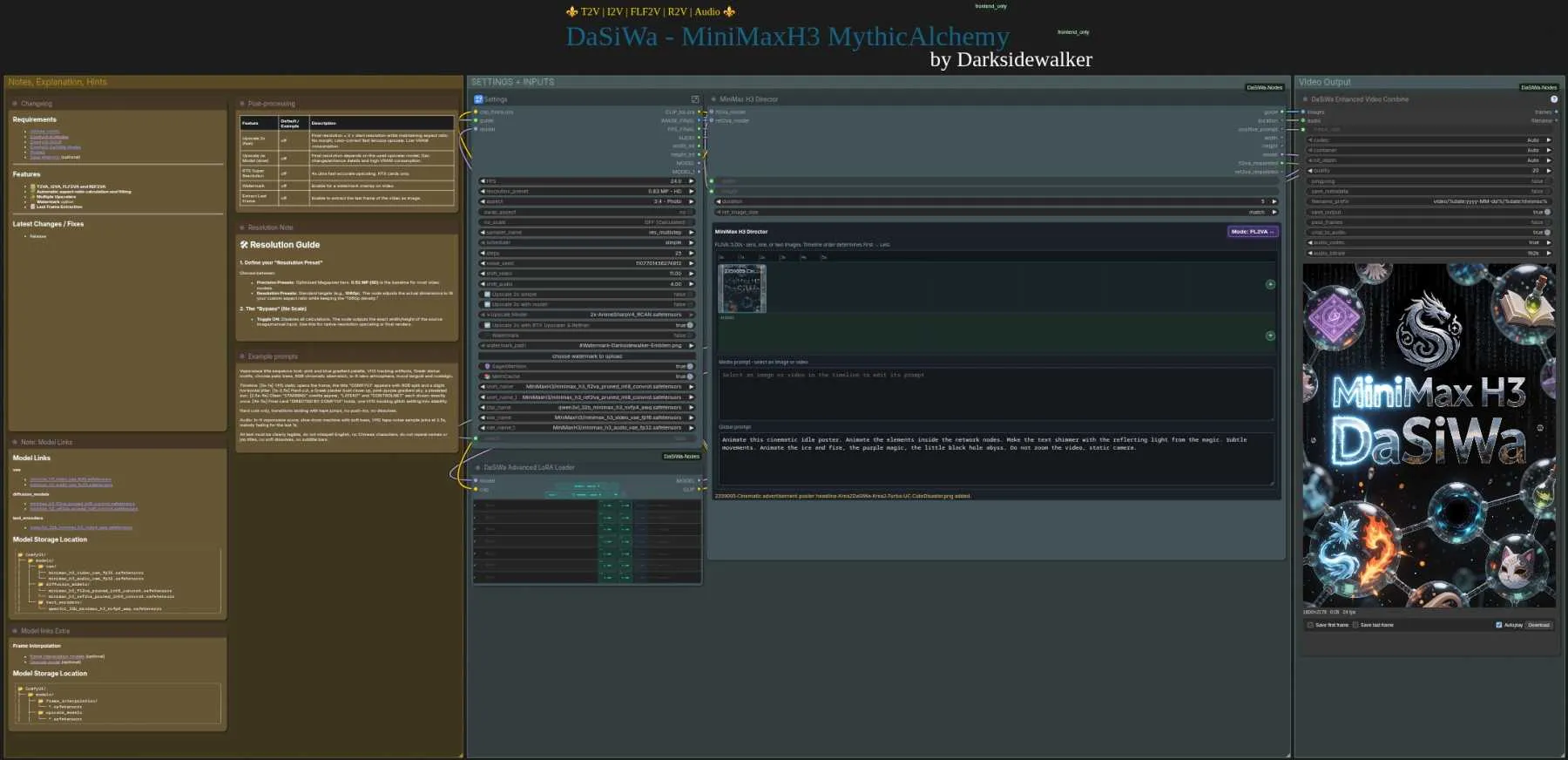Image resolution: width=1568 pixels, height=760 pixels.
Task: Open the Frame interpolation models link
Action: [x=57, y=656]
